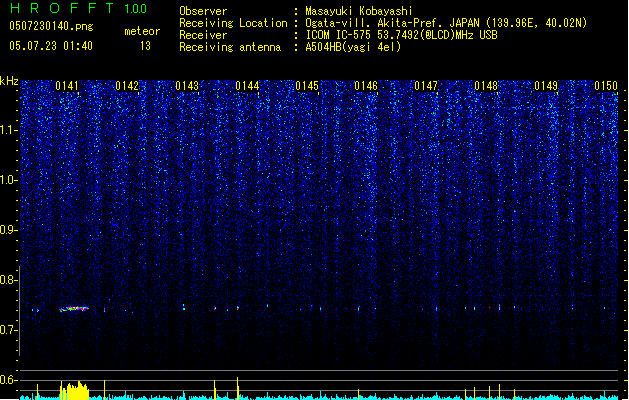The image size is (629, 400).
Task: Click the Receiving Location label
Action: click(x=233, y=23)
